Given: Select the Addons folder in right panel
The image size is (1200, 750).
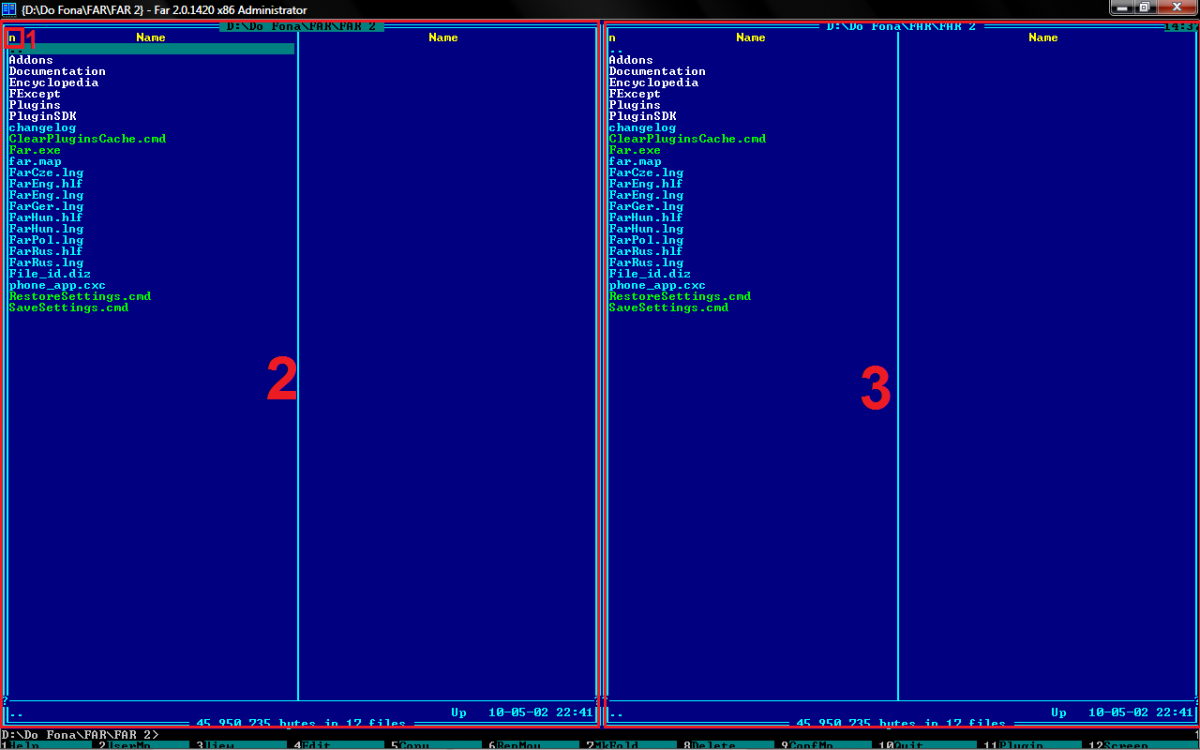Looking at the screenshot, I should (x=631, y=60).
